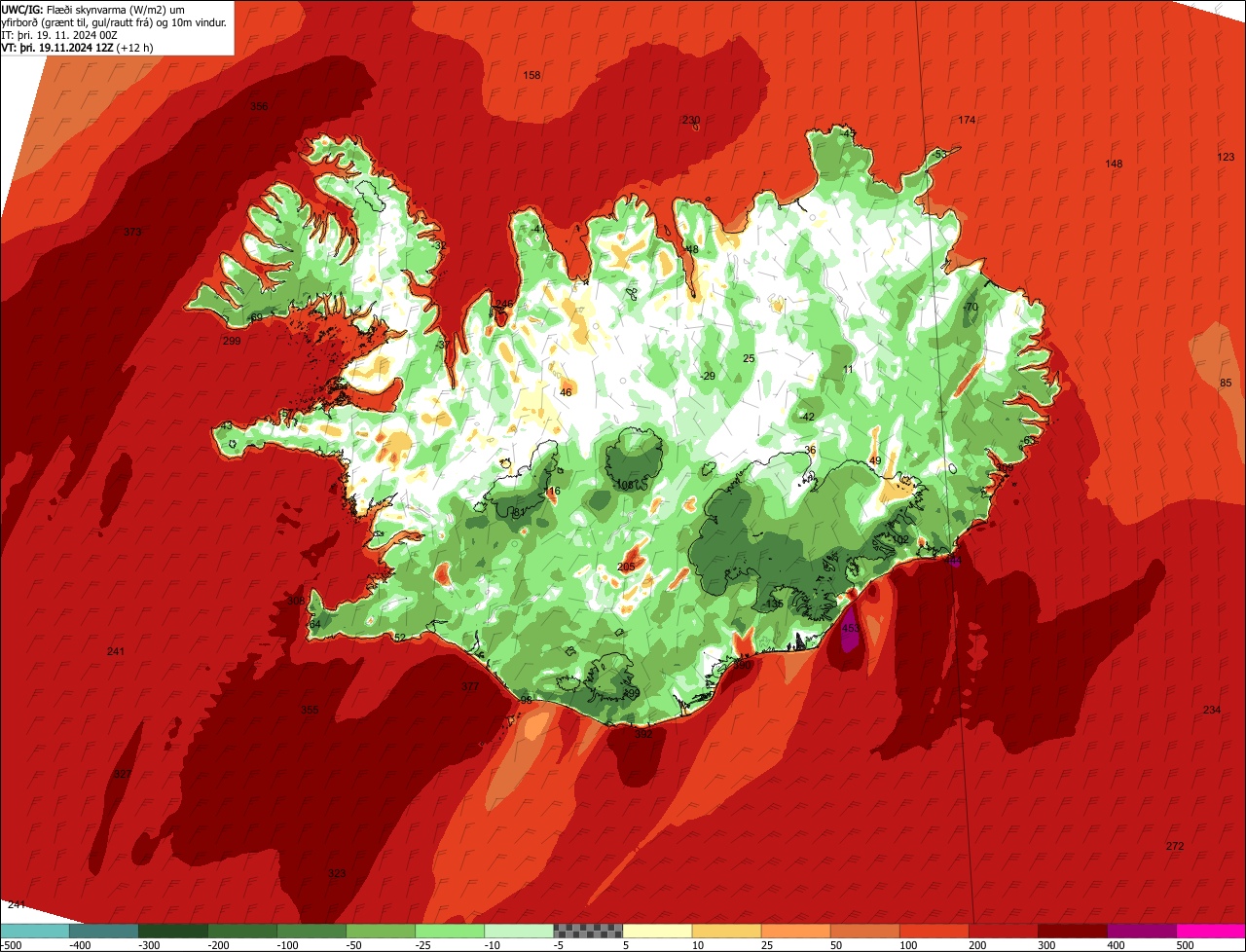This screenshot has height=952, width=1246.
Task: Click the teal legend swatch labeled -500
Action: tap(34, 931)
